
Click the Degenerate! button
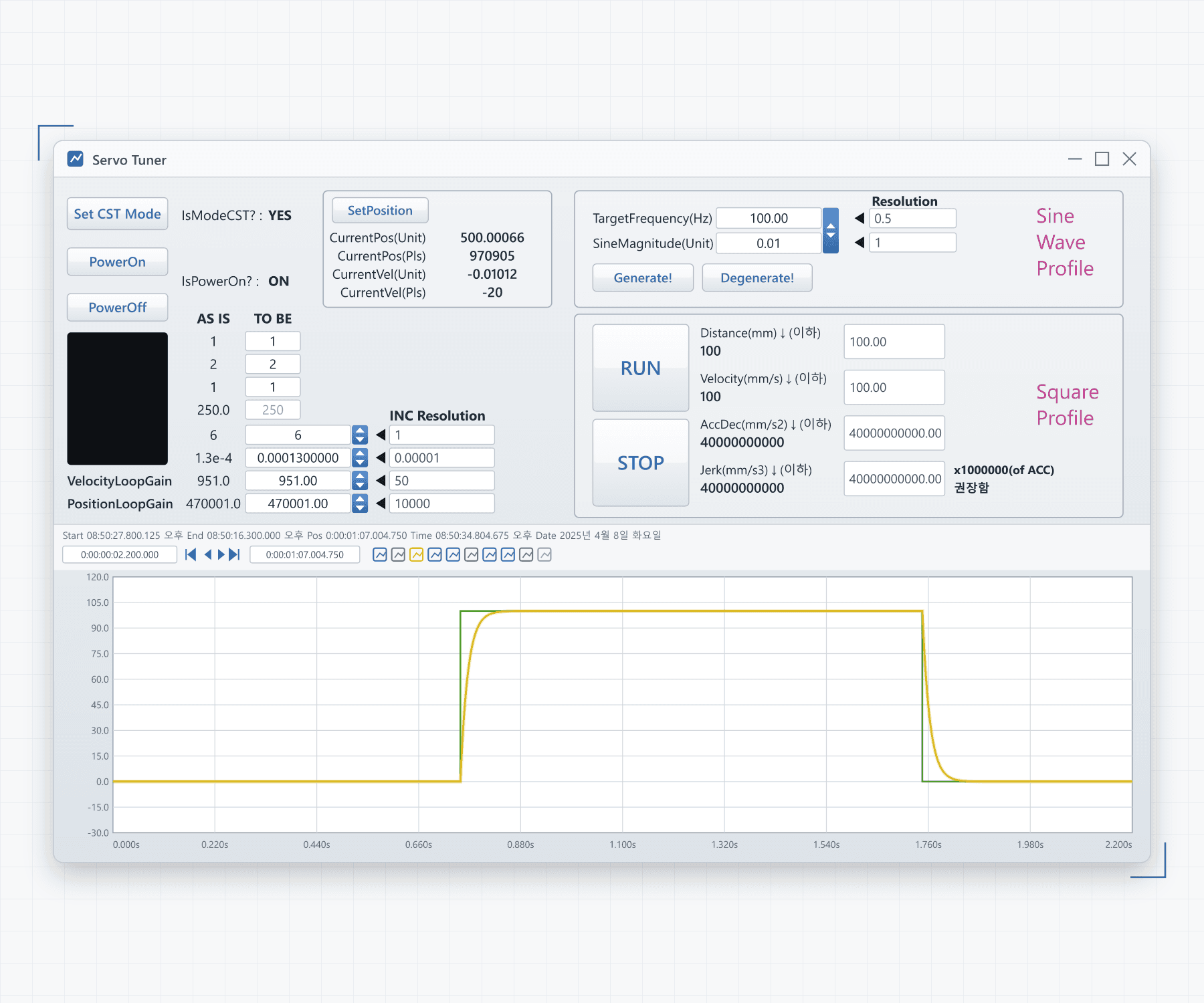click(x=757, y=277)
